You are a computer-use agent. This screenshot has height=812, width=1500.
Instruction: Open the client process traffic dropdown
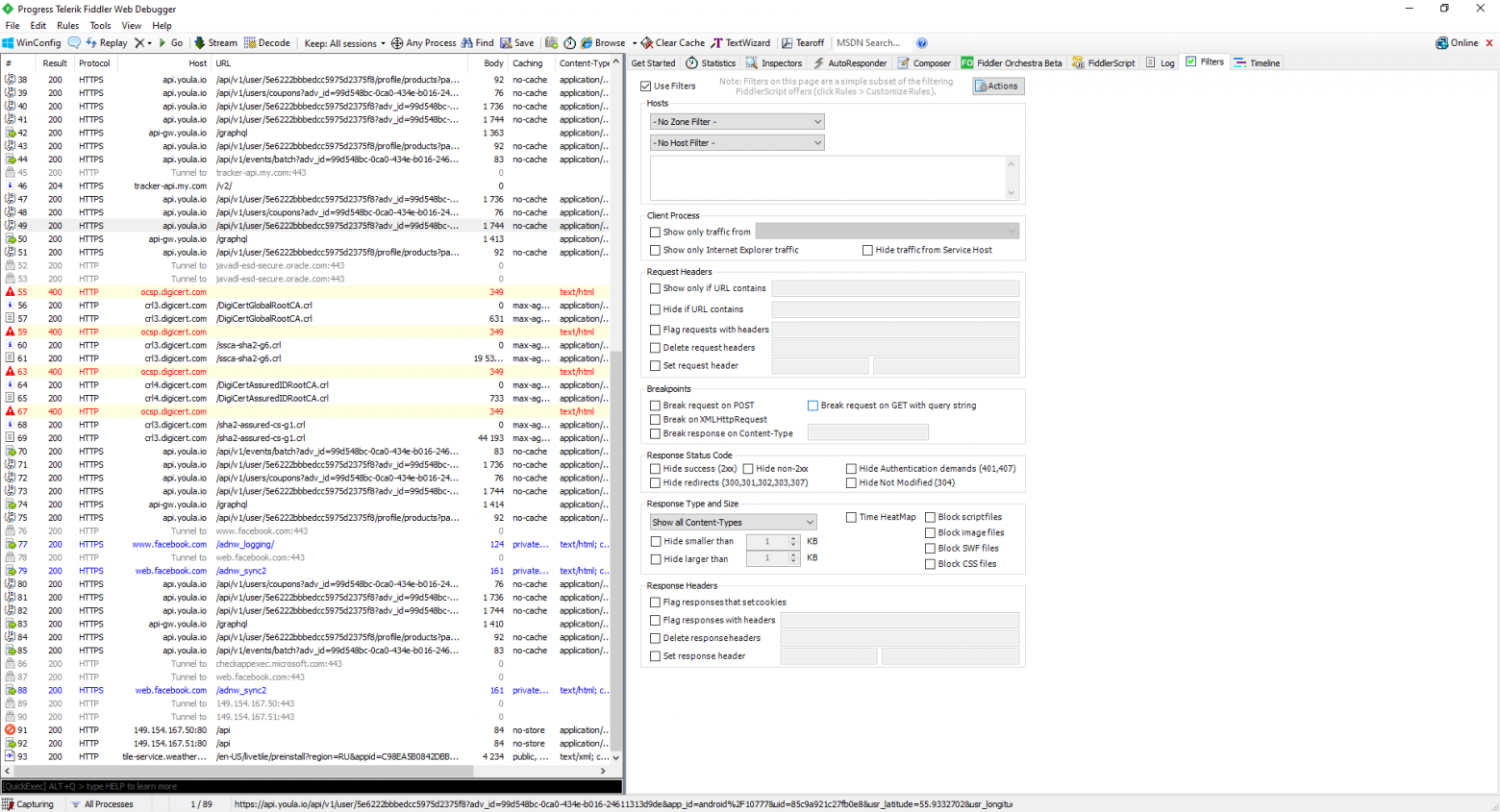[x=887, y=232]
